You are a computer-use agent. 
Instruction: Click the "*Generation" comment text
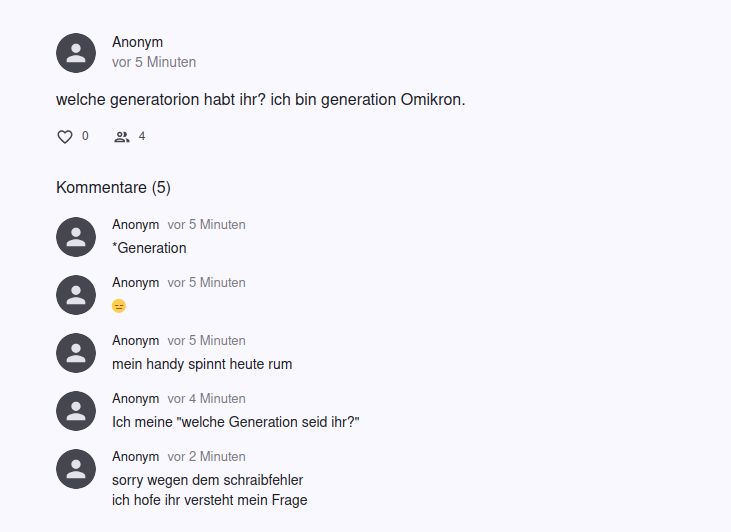pyautogui.click(x=149, y=248)
